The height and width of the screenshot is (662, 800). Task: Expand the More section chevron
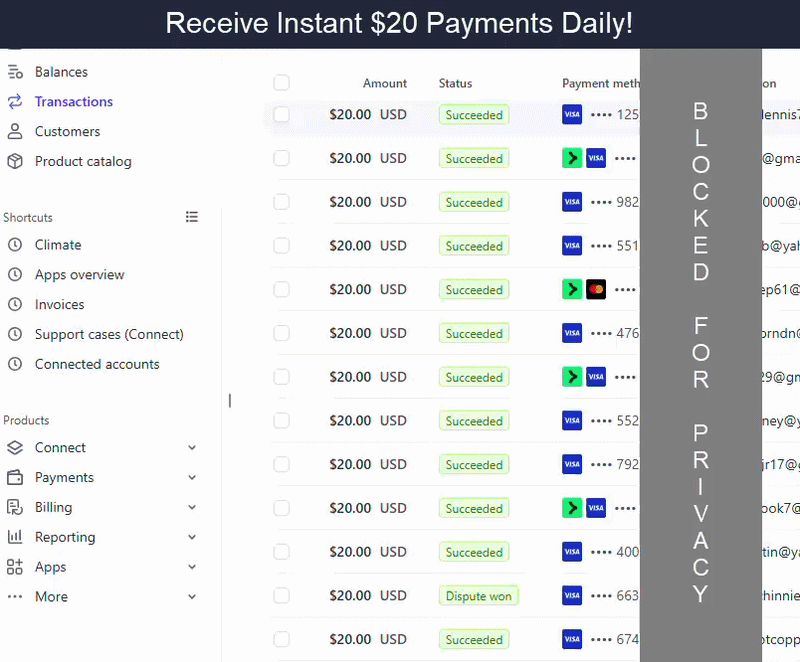tap(192, 597)
